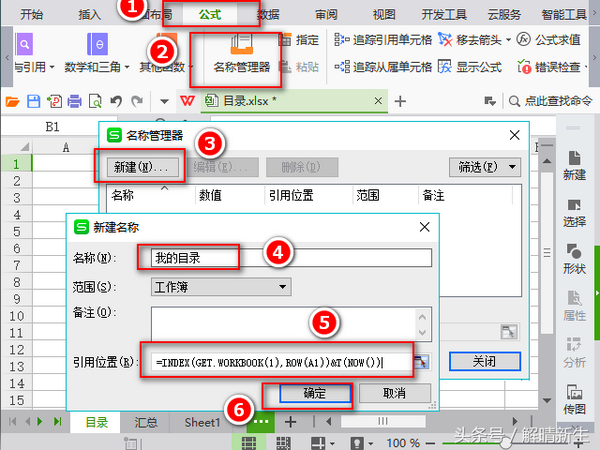Select the 汇总 sheet tab
Viewport: 600px width, 450px height.
(x=146, y=423)
